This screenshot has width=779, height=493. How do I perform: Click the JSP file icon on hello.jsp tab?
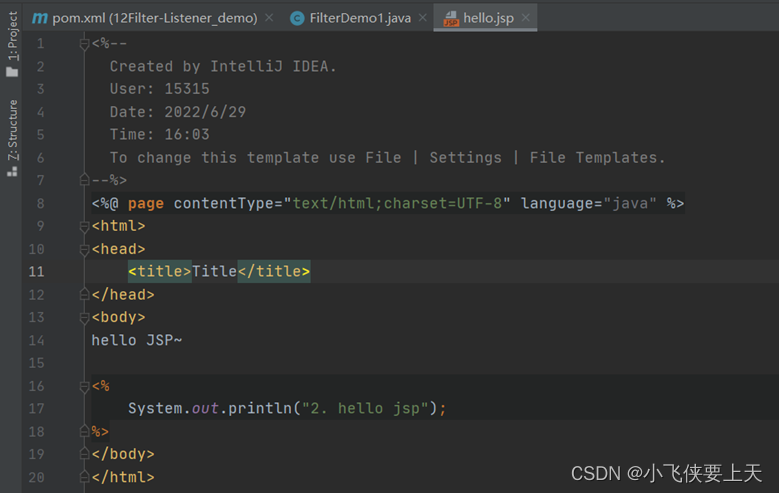[x=451, y=18]
